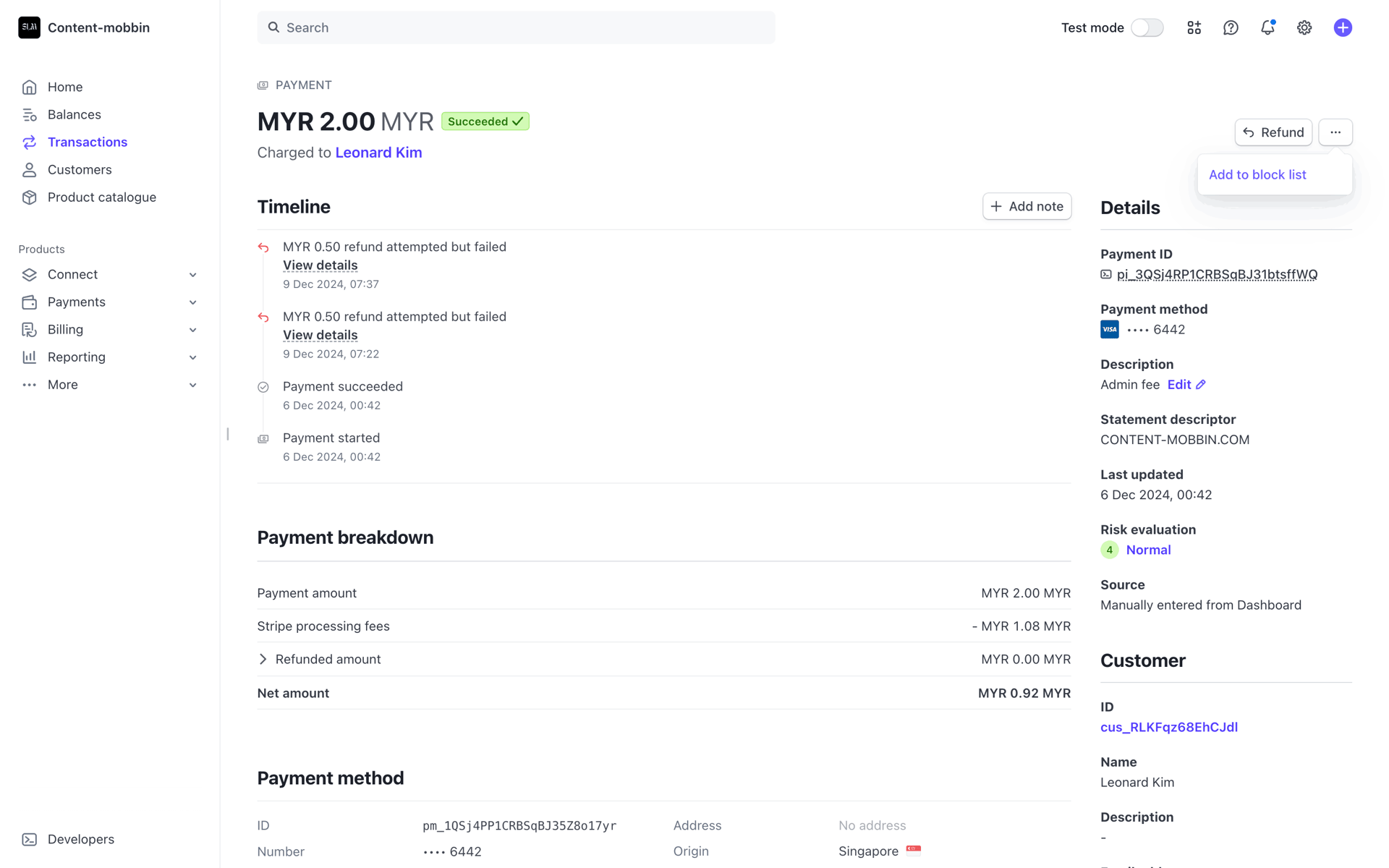The width and height of the screenshot is (1389, 868).
Task: Click the Payments wallet icon
Action: (x=29, y=302)
